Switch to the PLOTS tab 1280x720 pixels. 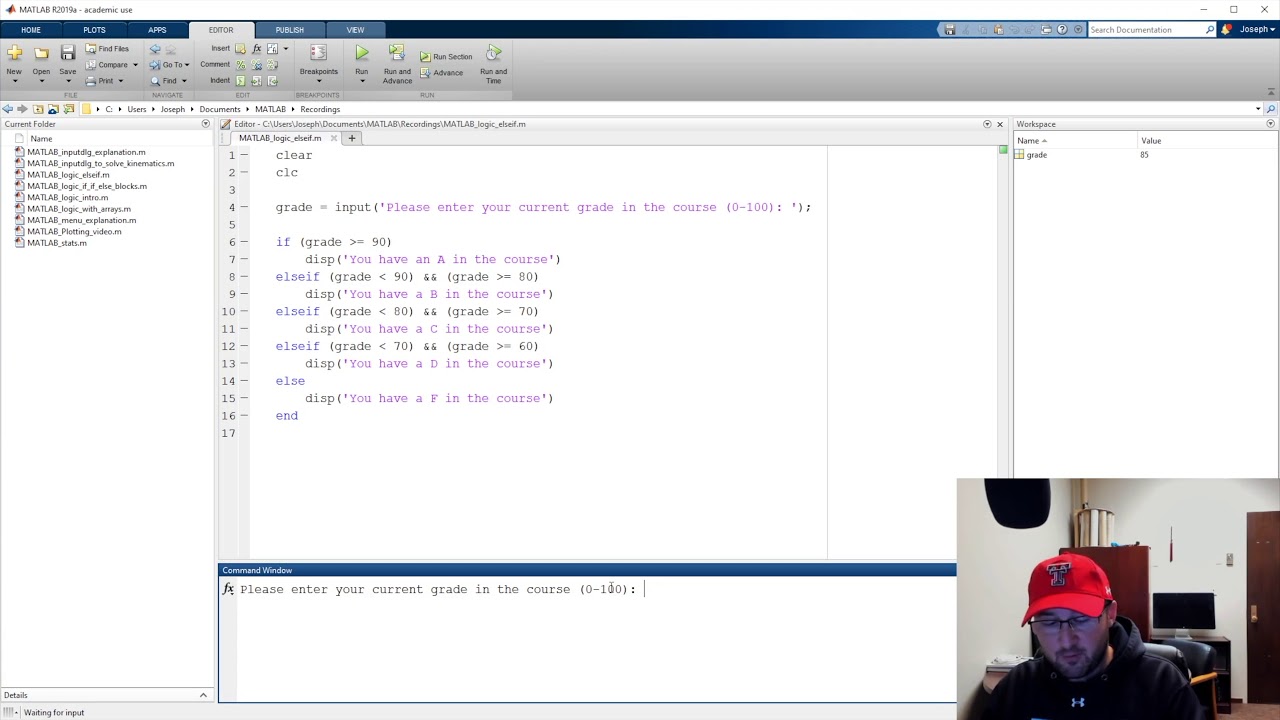[94, 30]
